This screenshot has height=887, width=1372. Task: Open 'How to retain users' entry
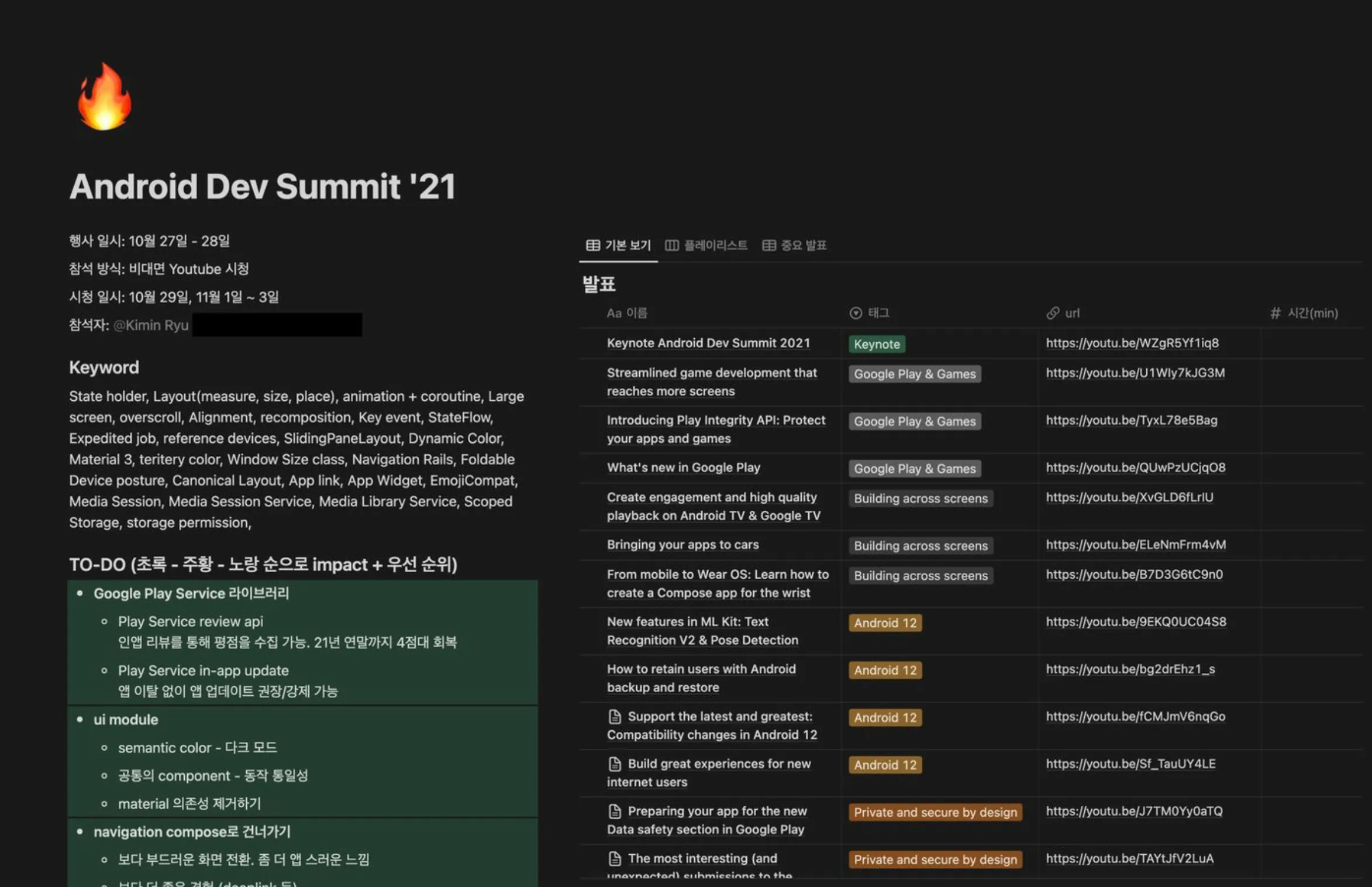(701, 679)
